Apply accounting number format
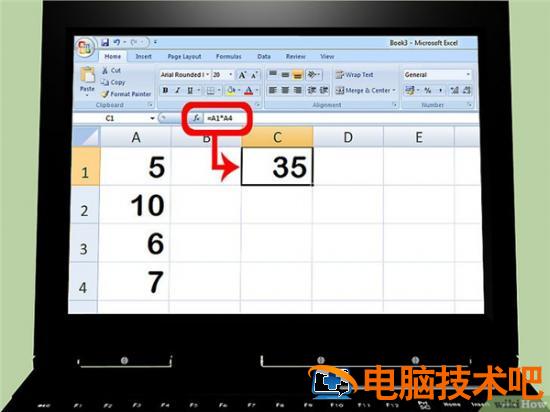The image size is (550, 412). click(x=409, y=90)
